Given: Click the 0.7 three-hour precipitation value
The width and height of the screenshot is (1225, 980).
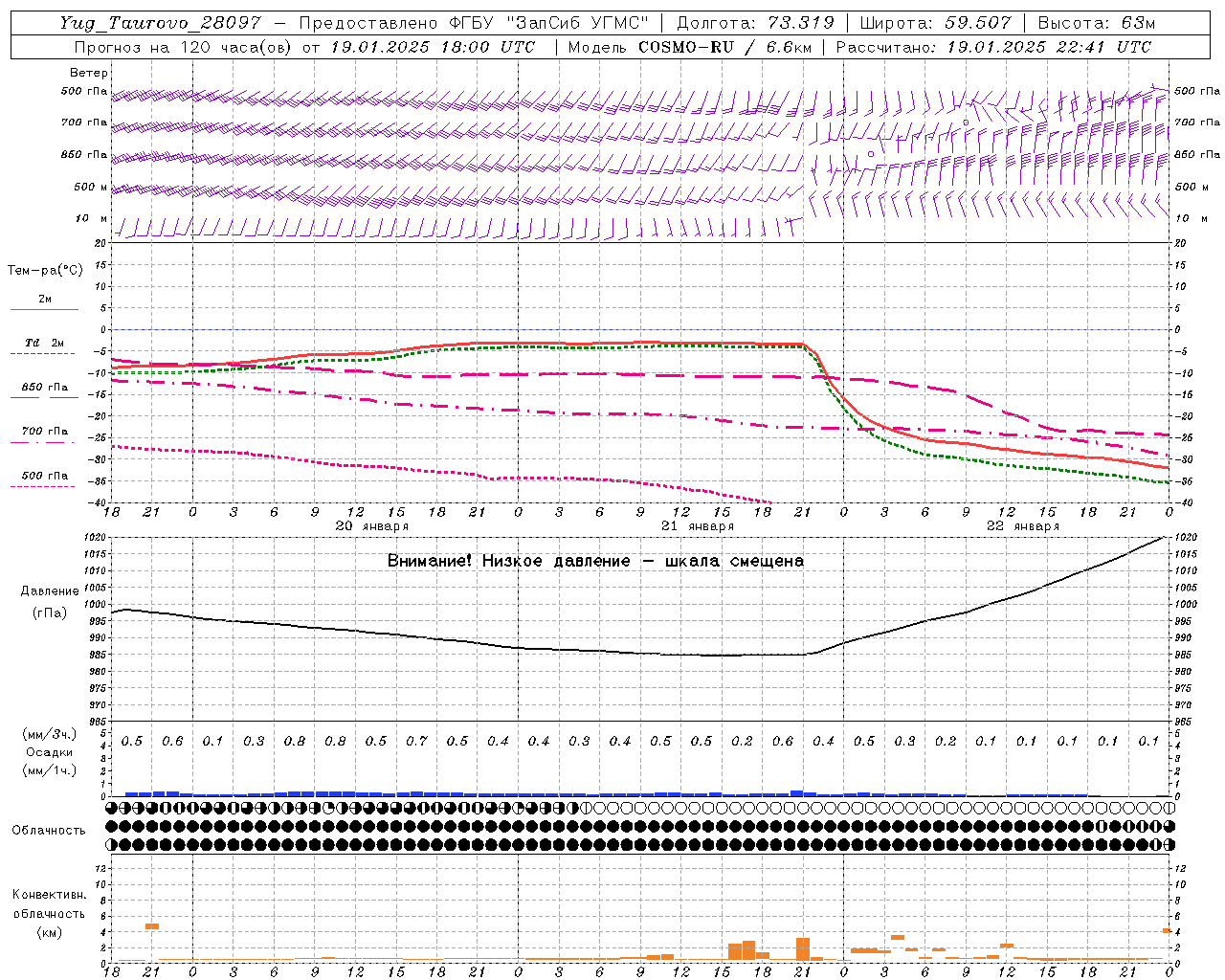Looking at the screenshot, I should 416,741.
